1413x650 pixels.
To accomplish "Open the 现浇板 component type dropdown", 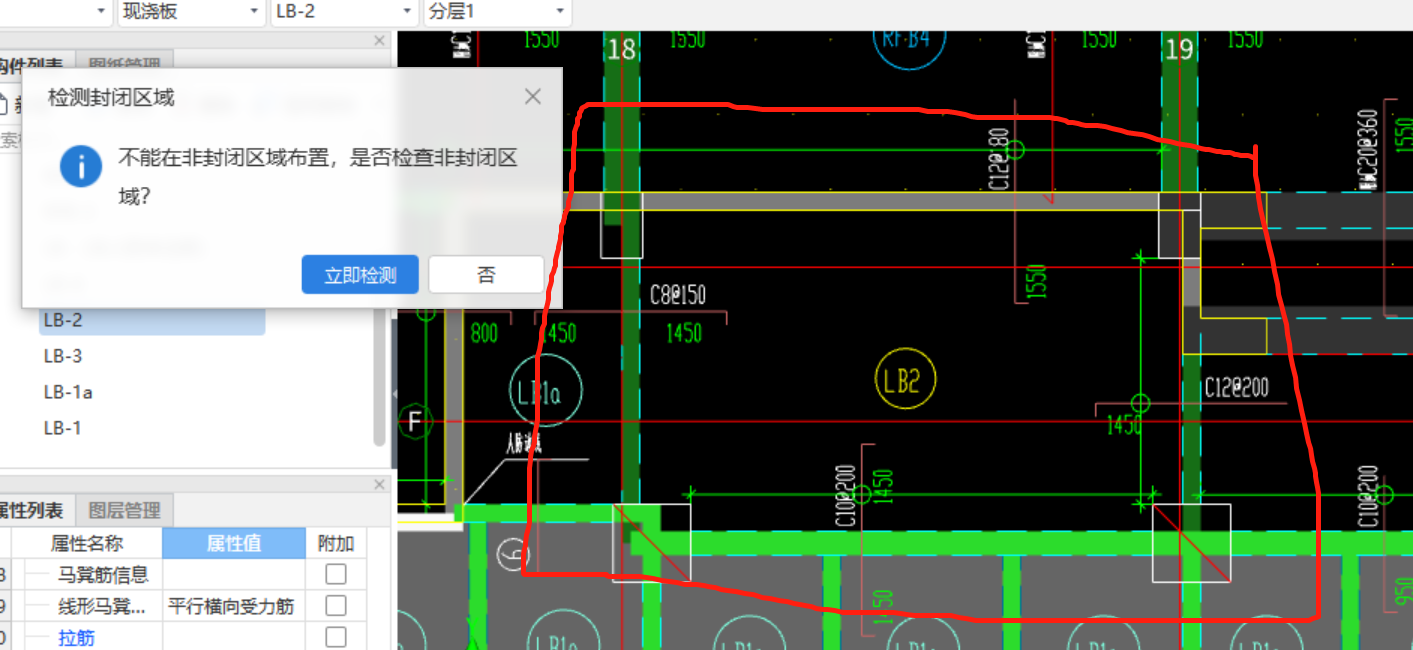I will (x=190, y=12).
